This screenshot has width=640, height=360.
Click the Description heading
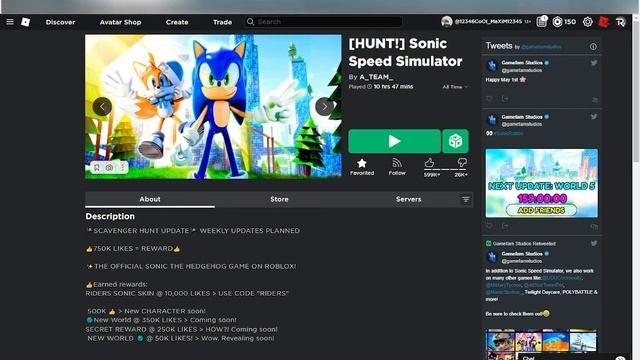click(x=110, y=216)
